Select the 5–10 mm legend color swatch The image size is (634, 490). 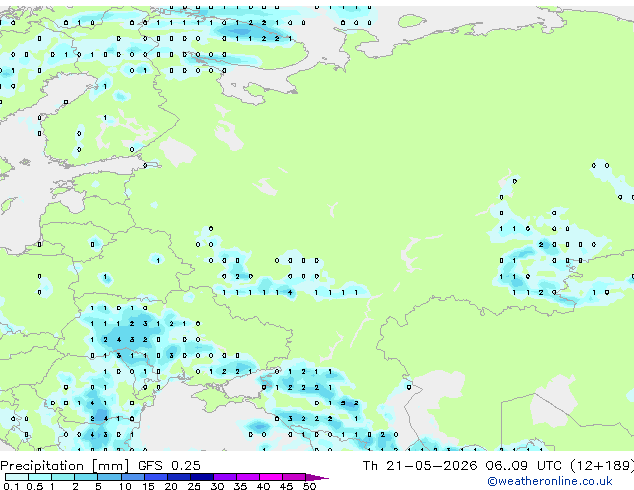coord(109,477)
